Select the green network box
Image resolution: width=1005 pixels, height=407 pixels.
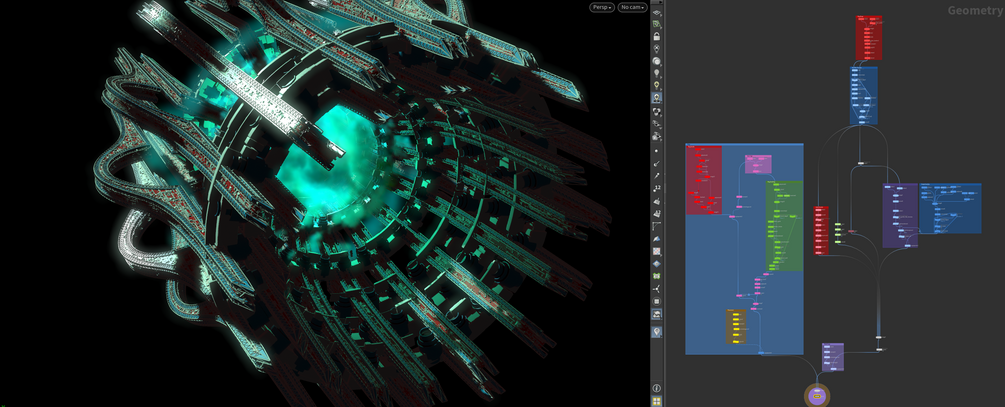pos(784,225)
